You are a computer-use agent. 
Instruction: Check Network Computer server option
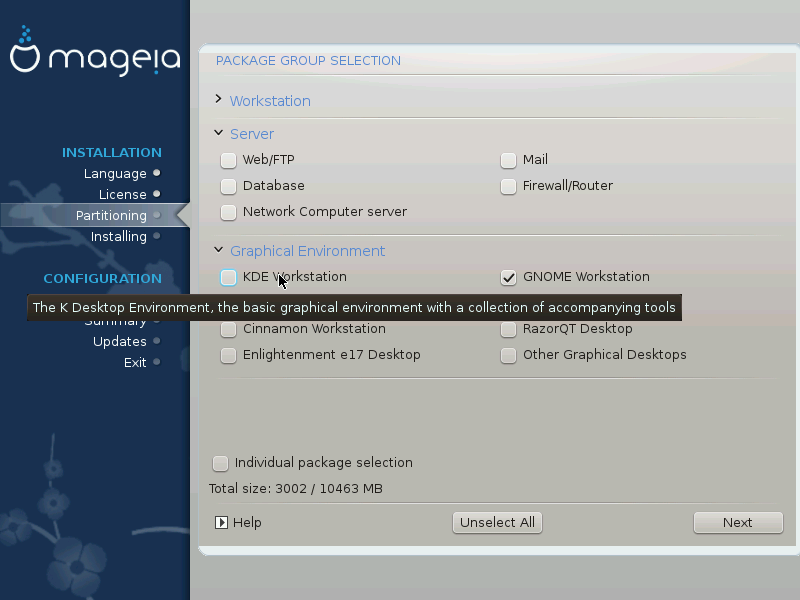228,212
